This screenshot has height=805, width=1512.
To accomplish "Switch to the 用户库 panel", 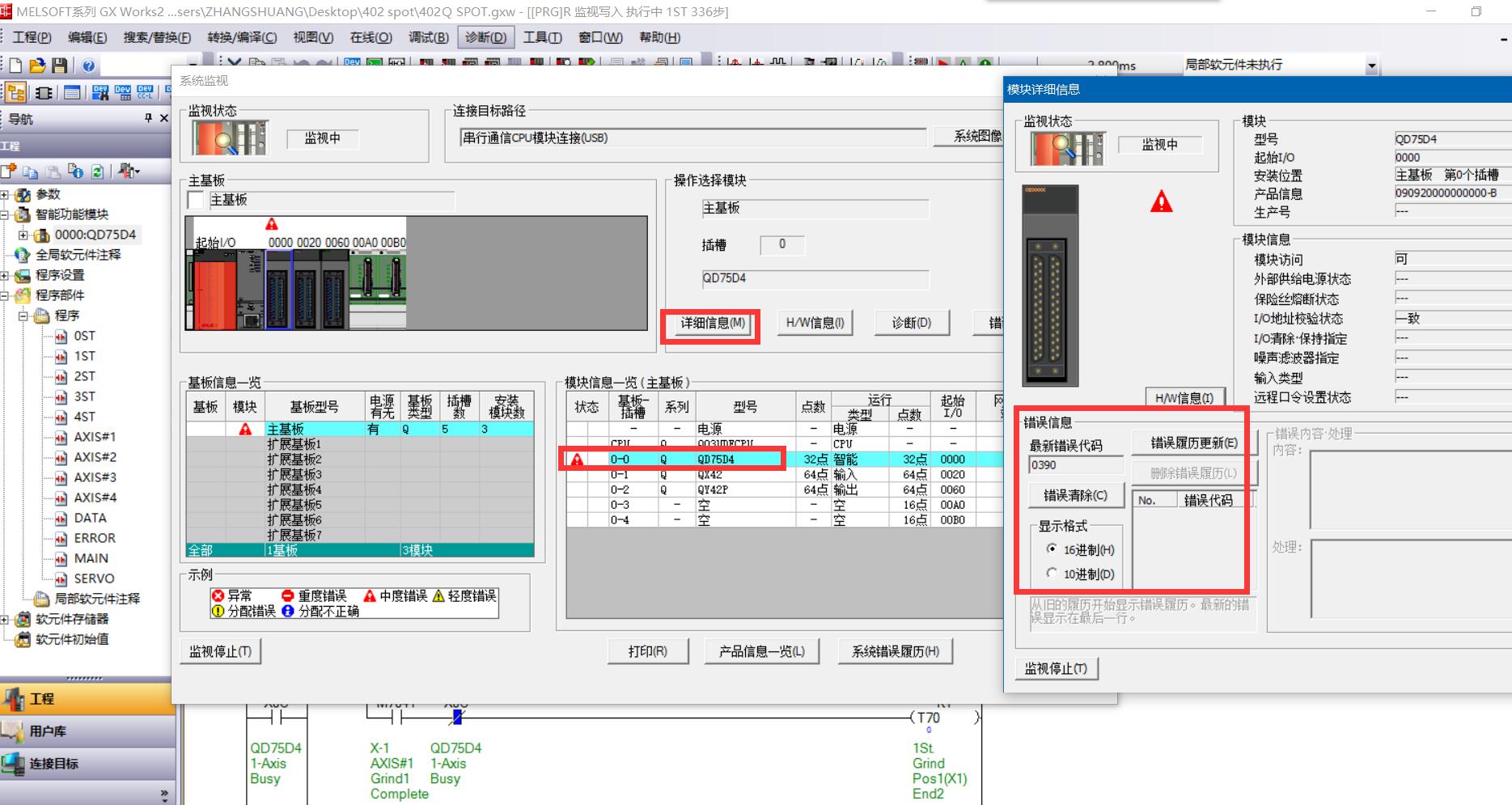I will pos(49,731).
